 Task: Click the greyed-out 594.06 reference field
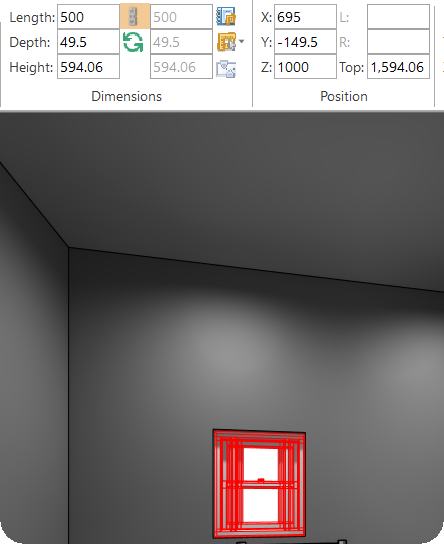click(181, 67)
